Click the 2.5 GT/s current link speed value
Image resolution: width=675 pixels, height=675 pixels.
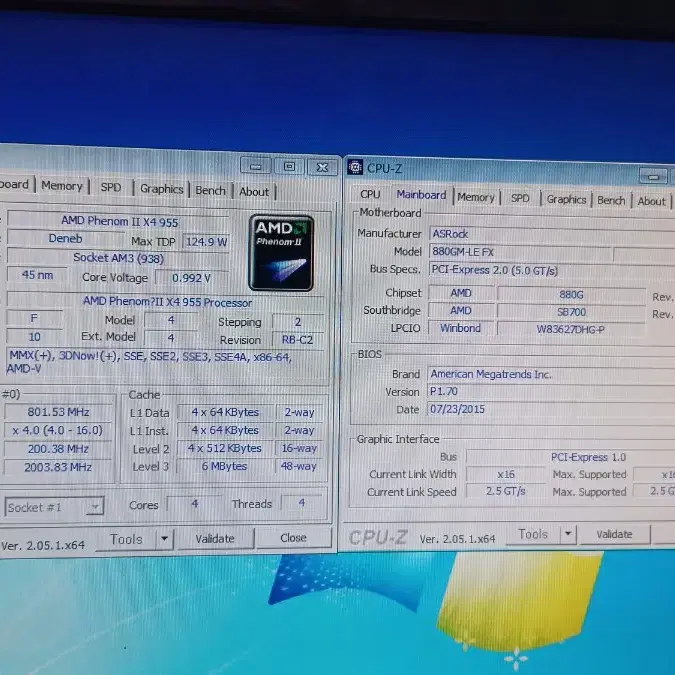[x=506, y=491]
